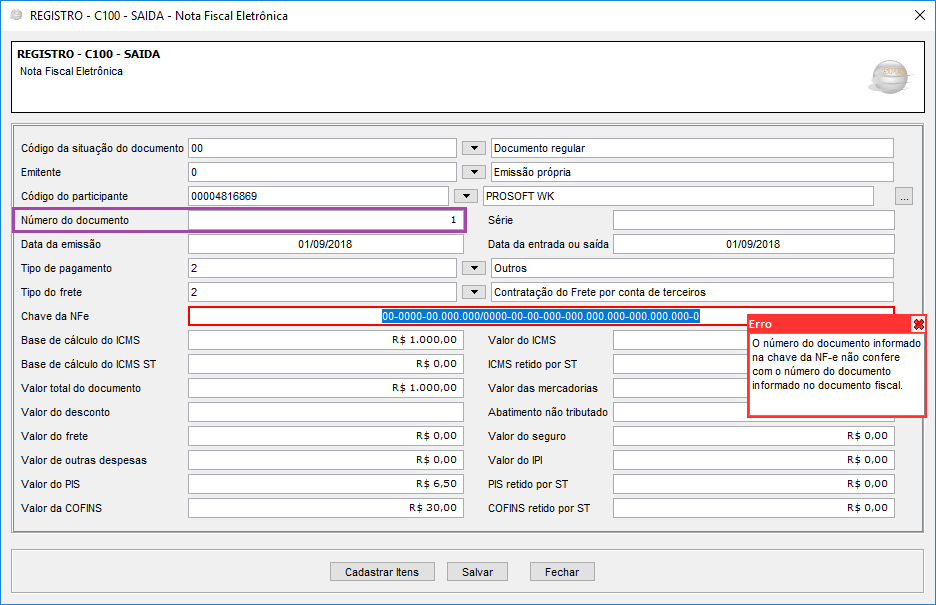The height and width of the screenshot is (605, 936).
Task: Click the Data da emissão field
Action: [326, 244]
